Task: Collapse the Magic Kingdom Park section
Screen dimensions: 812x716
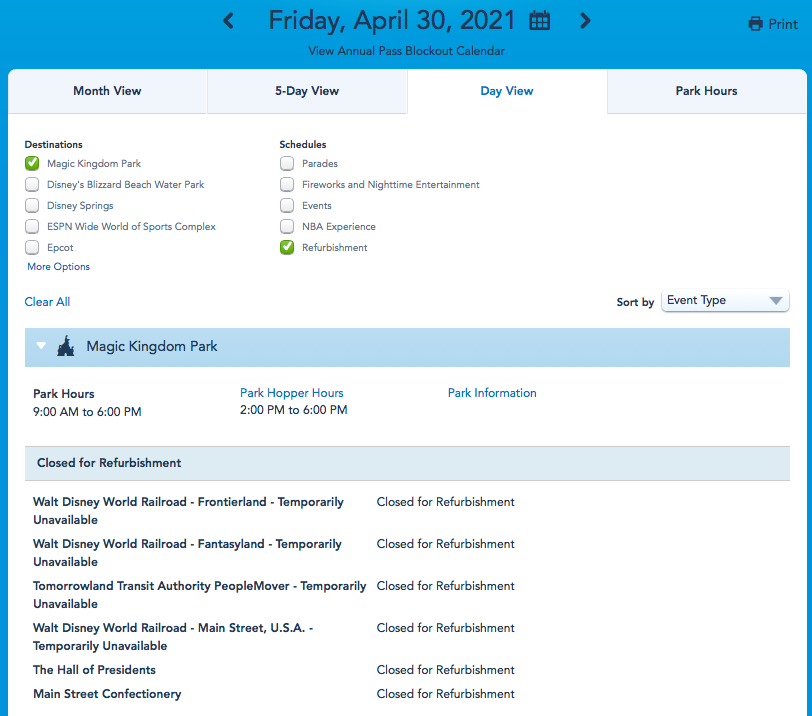Action: click(x=41, y=346)
